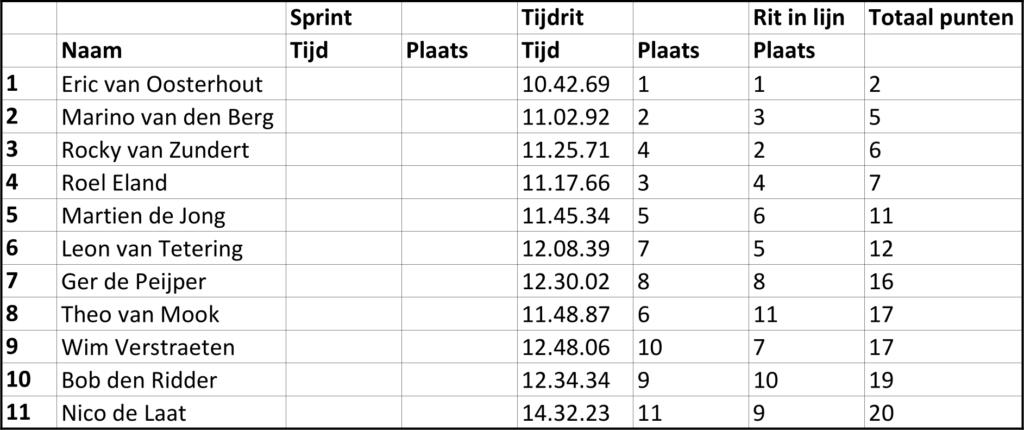Select the Rit in lijn header

point(799,17)
